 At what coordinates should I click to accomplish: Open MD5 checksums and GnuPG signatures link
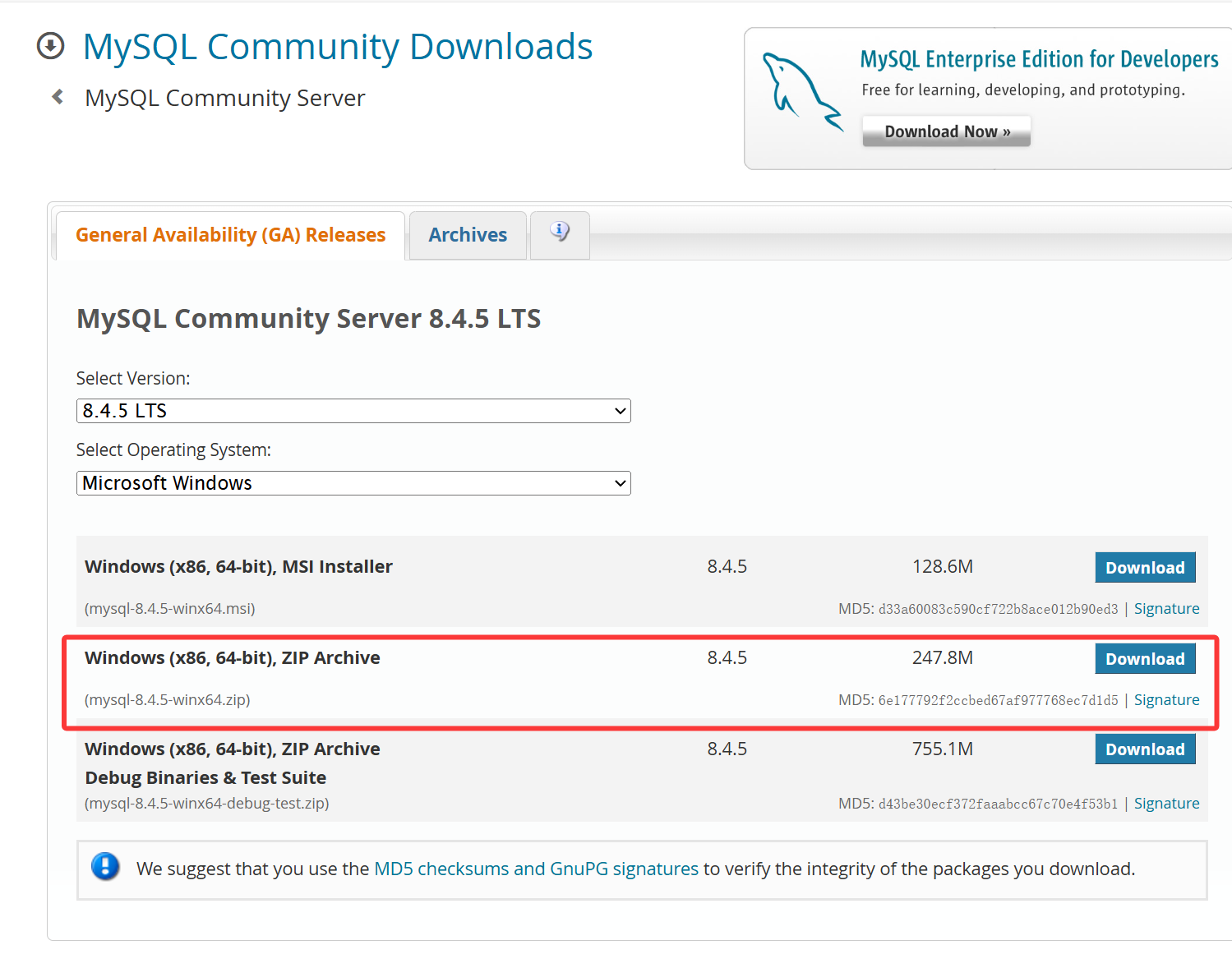point(536,869)
